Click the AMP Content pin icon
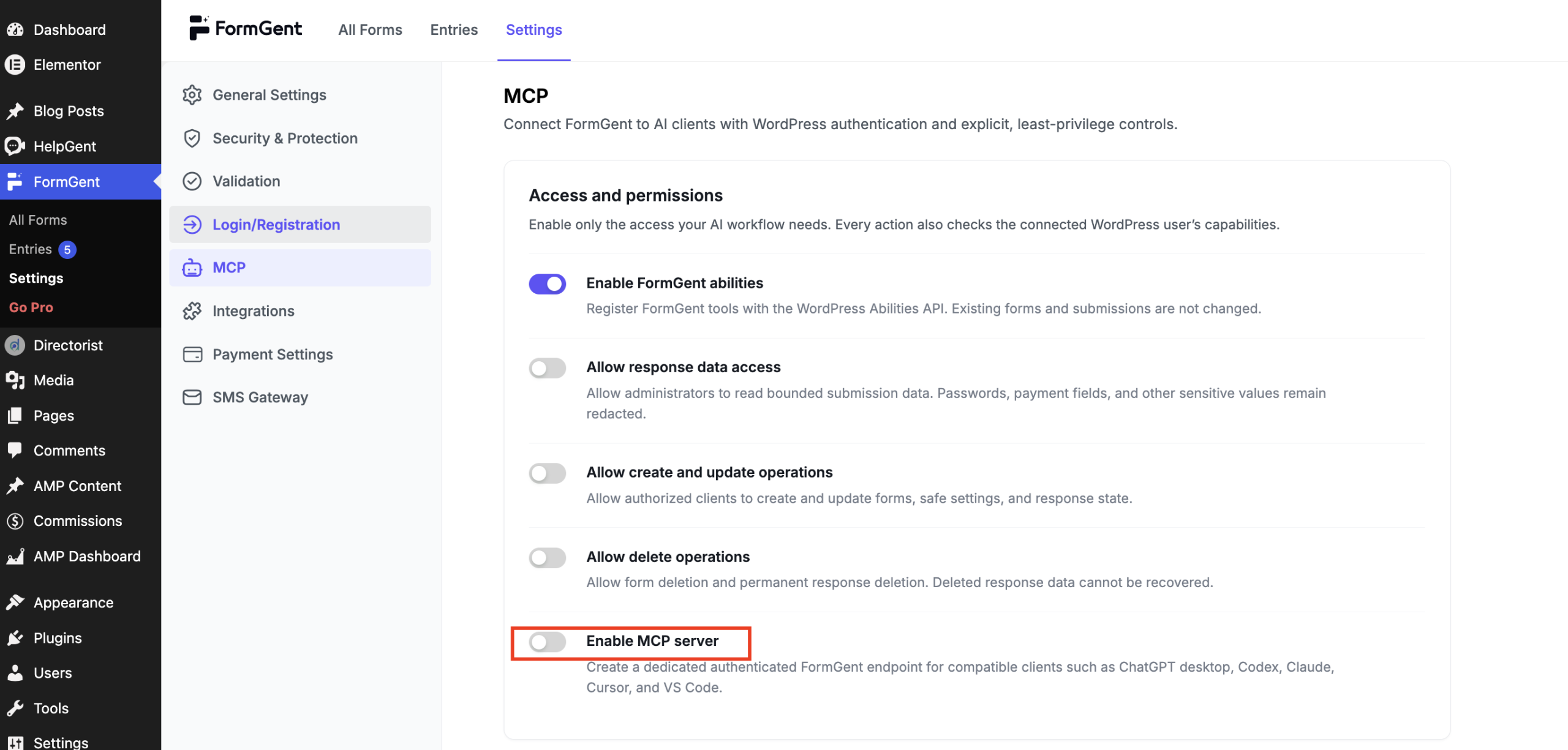The image size is (1568, 750). tap(15, 486)
